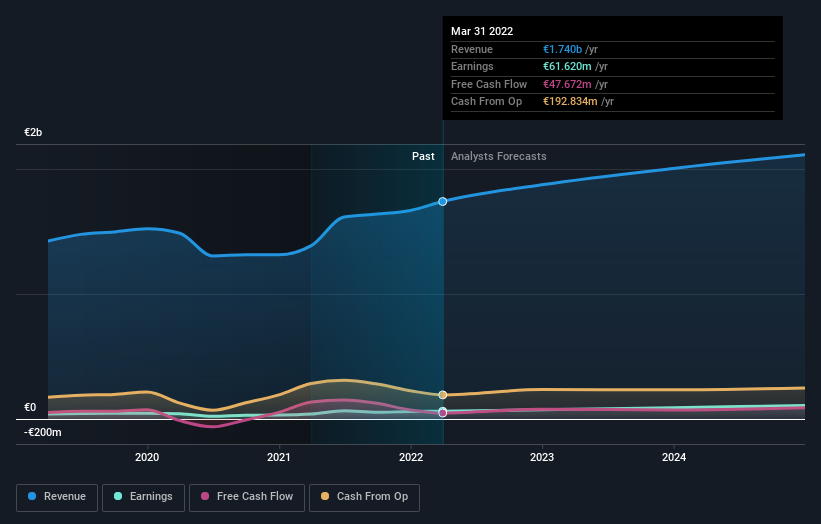Click the 2024 x-axis label

click(674, 457)
